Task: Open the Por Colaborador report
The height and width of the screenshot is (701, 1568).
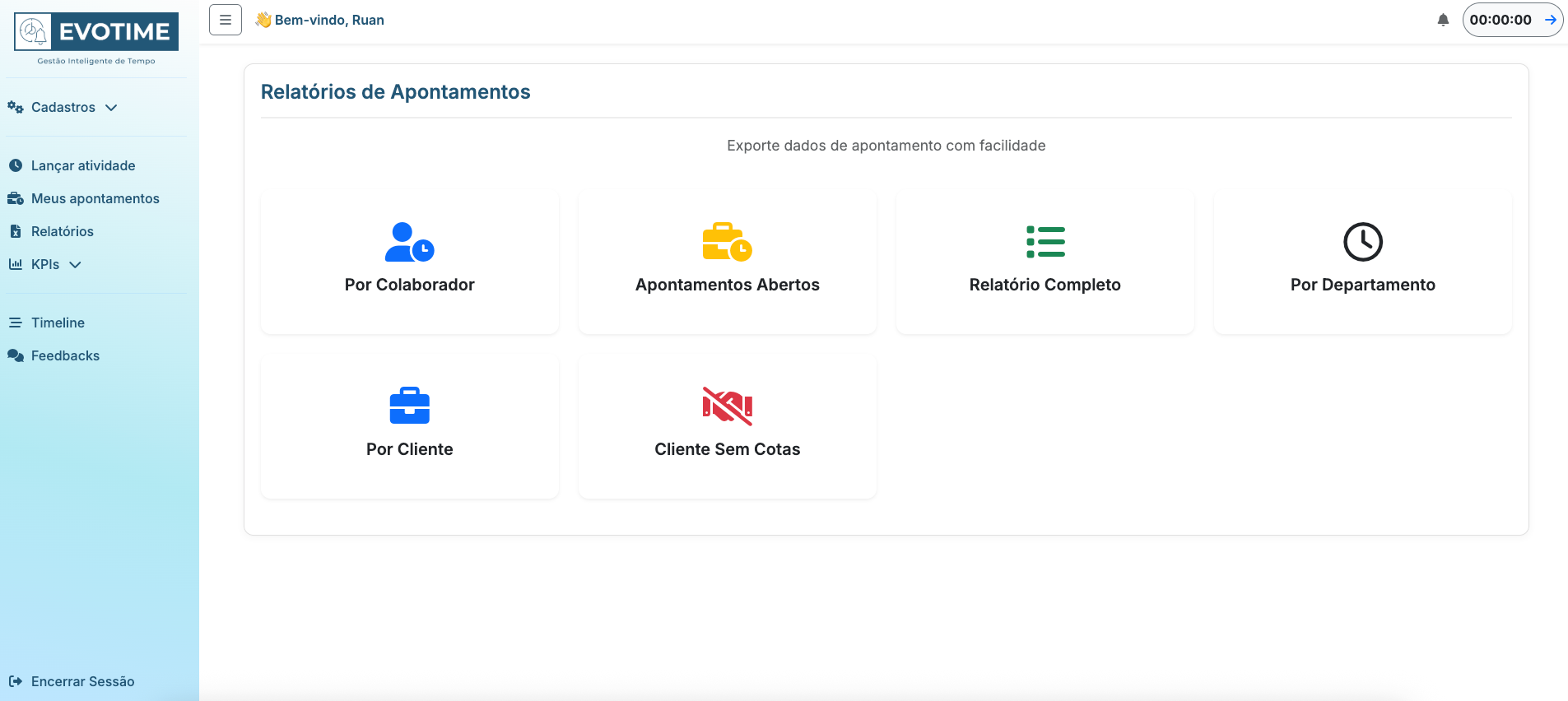Action: [410, 262]
